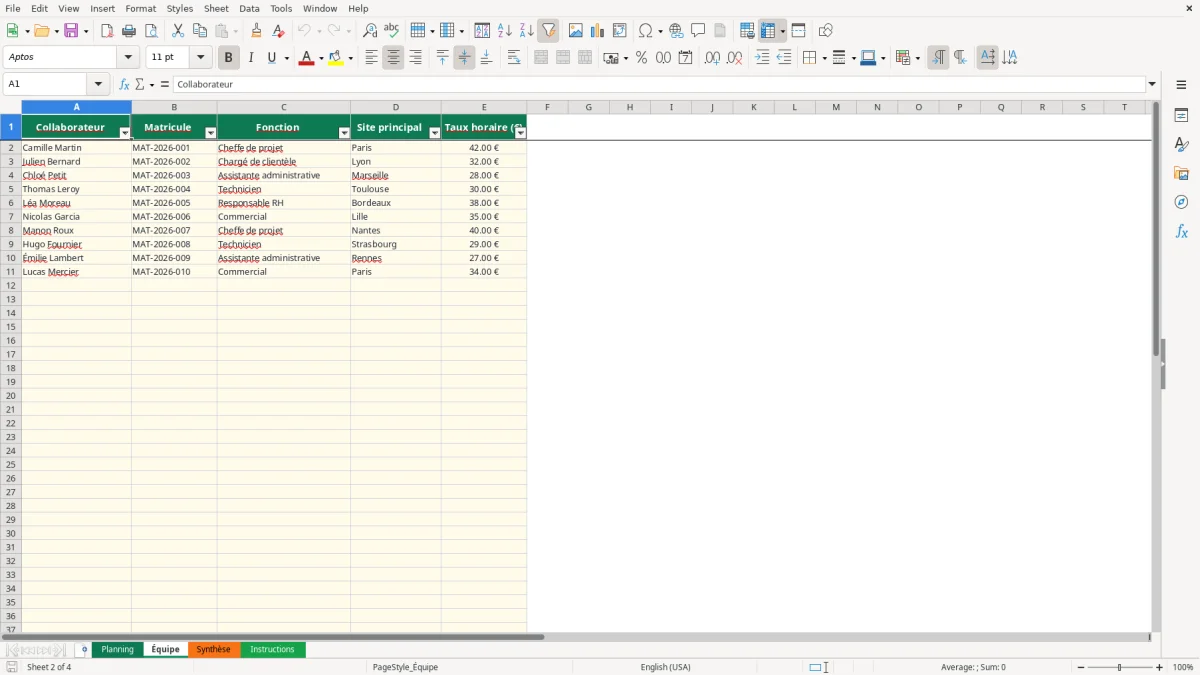Image resolution: width=1200 pixels, height=675 pixels.
Task: Switch to the Planning sheet tab
Action: click(117, 650)
